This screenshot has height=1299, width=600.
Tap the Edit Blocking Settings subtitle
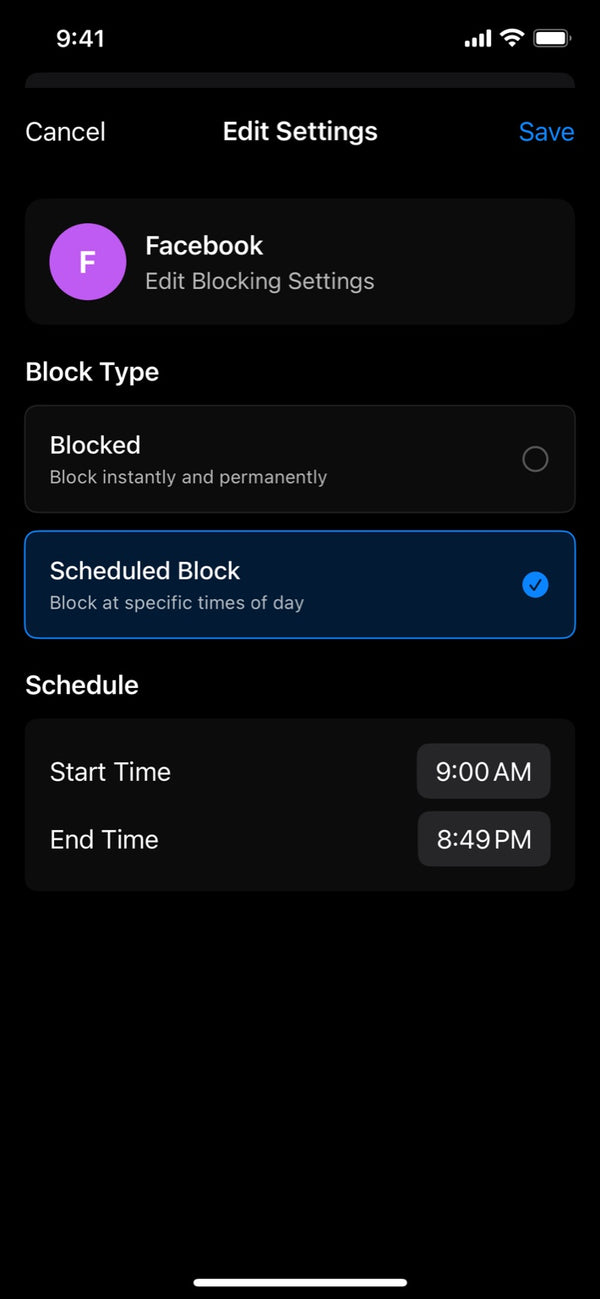260,281
